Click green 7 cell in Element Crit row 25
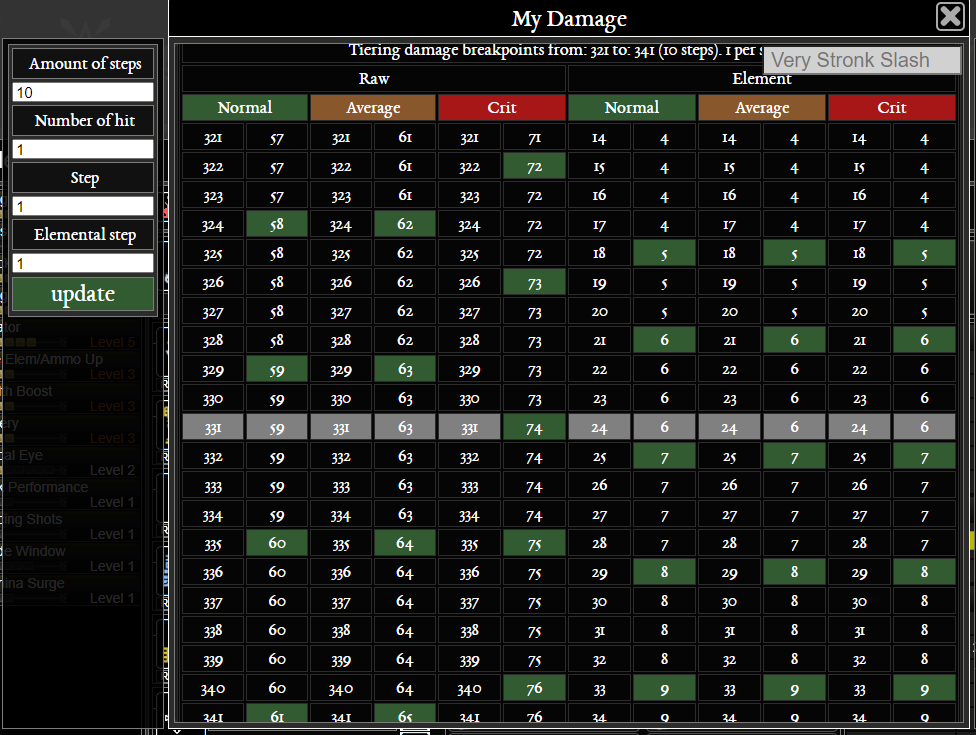The image size is (976, 735). point(924,457)
